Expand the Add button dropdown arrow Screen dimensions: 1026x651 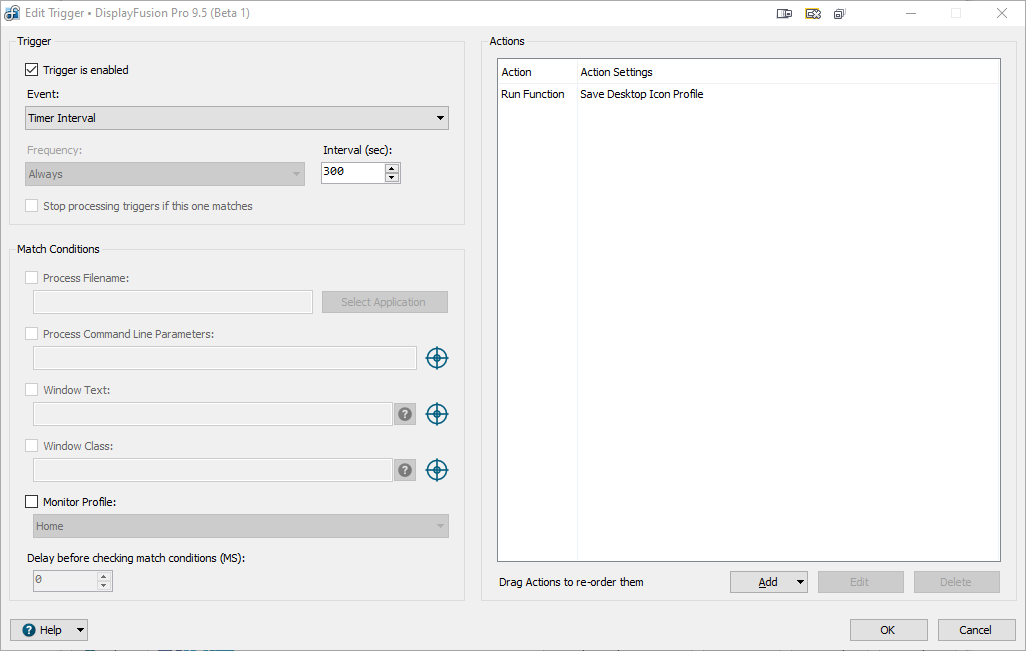[x=800, y=582]
